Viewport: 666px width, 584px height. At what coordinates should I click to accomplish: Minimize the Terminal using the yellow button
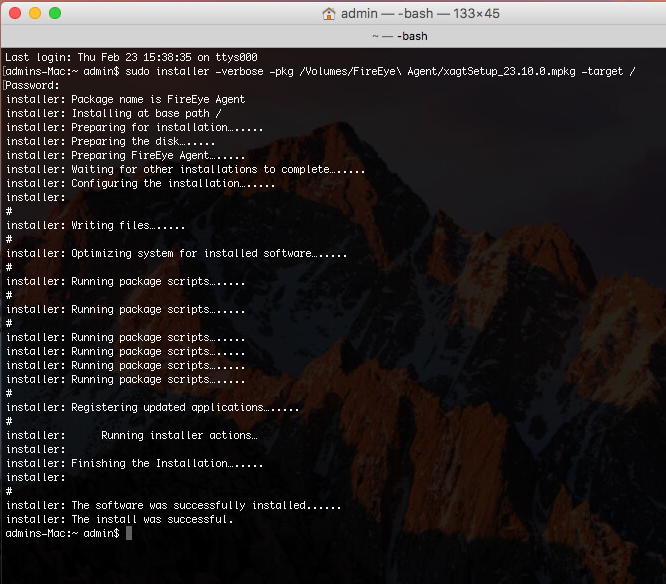[x=34, y=13]
